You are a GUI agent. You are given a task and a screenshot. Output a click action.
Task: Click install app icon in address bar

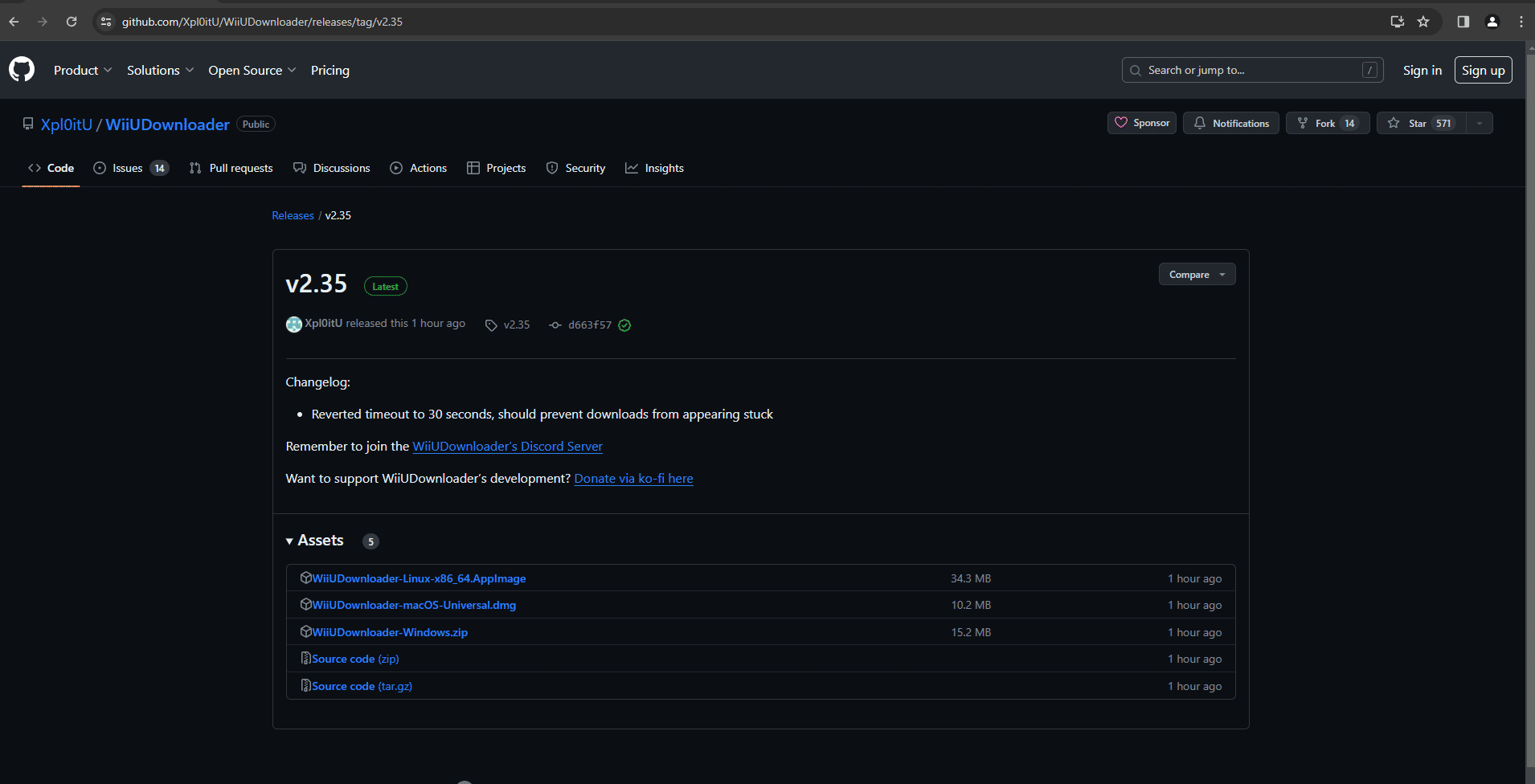tap(1398, 22)
